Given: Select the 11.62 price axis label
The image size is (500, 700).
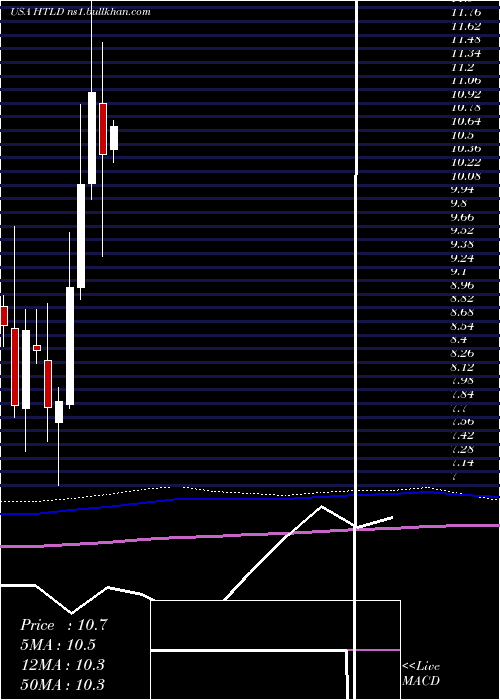Looking at the screenshot, I should point(466,26).
